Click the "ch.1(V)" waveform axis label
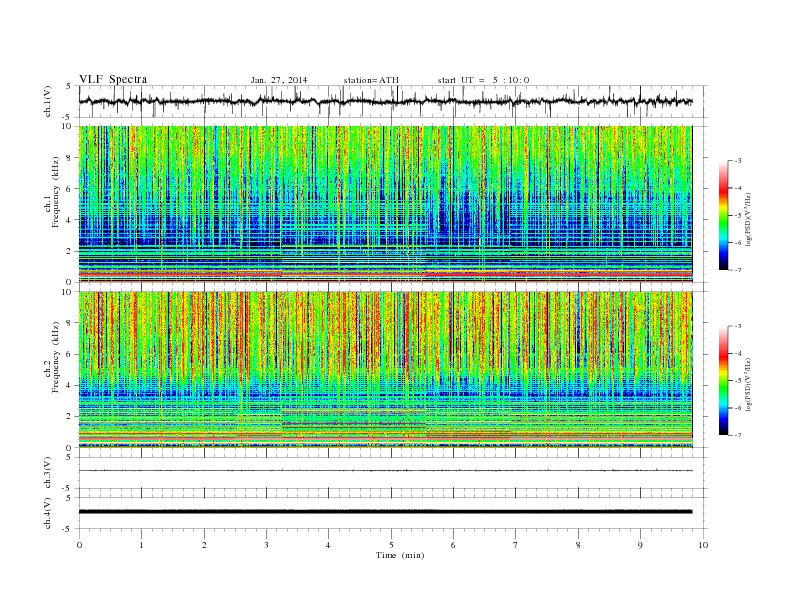Screen dimensions: 792x612 [48, 101]
